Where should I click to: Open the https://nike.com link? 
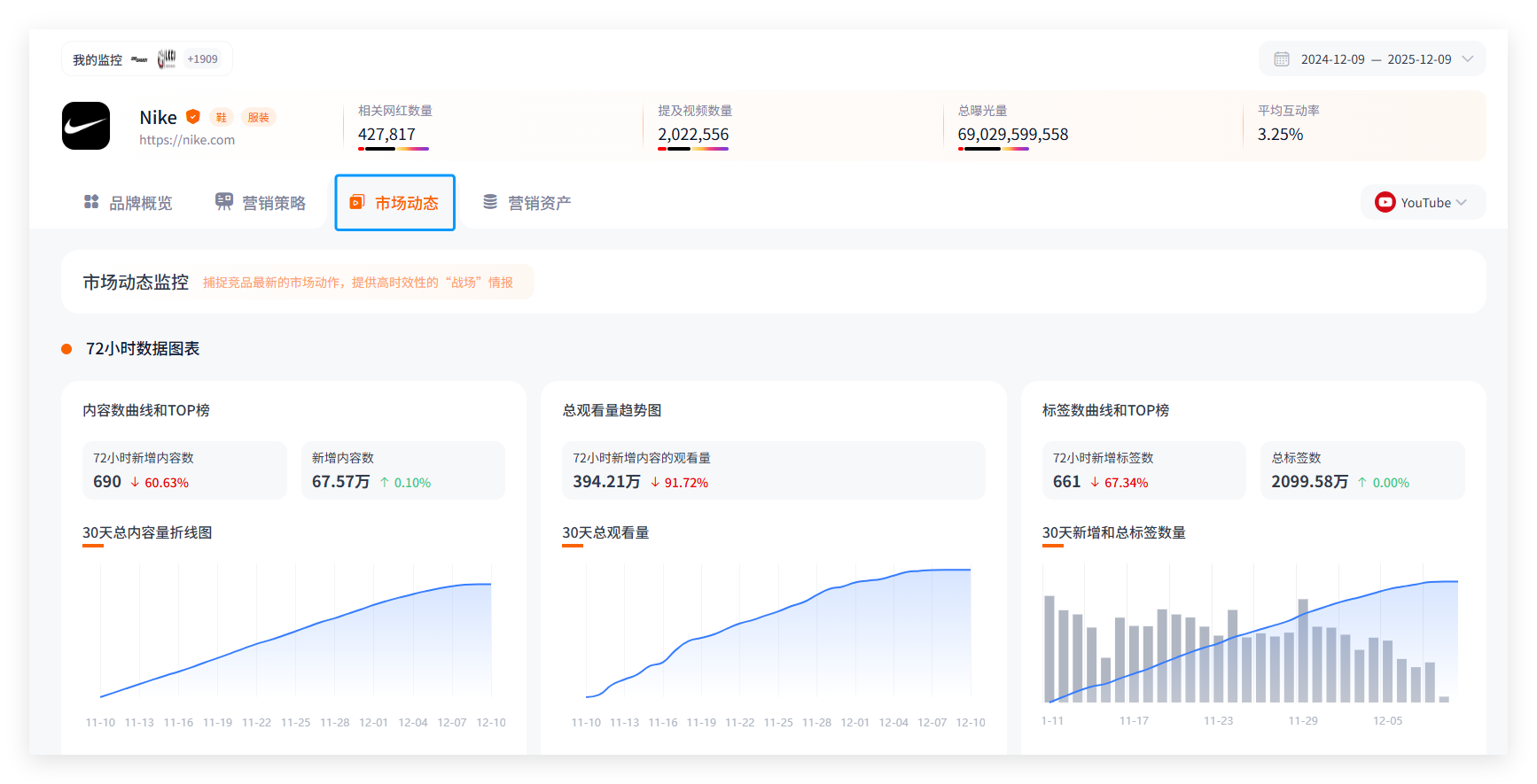187,140
